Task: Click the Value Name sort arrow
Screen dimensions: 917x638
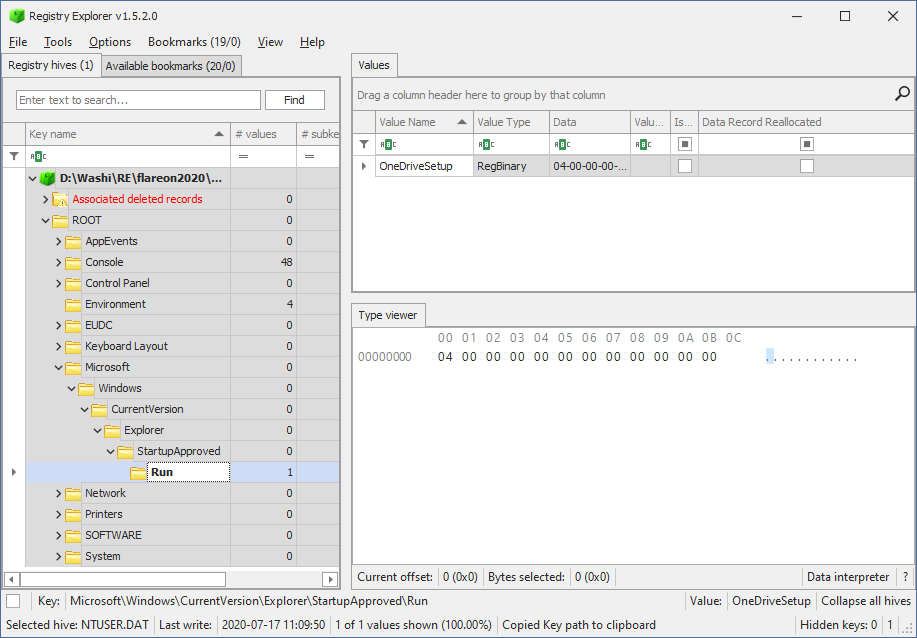Action: click(x=462, y=122)
